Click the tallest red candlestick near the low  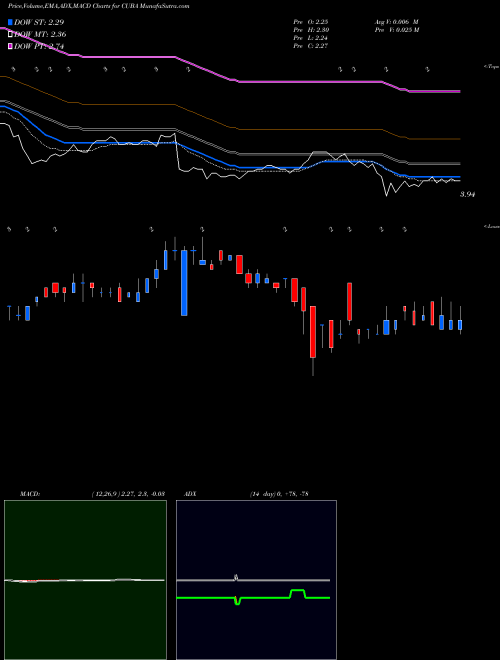pos(313,332)
